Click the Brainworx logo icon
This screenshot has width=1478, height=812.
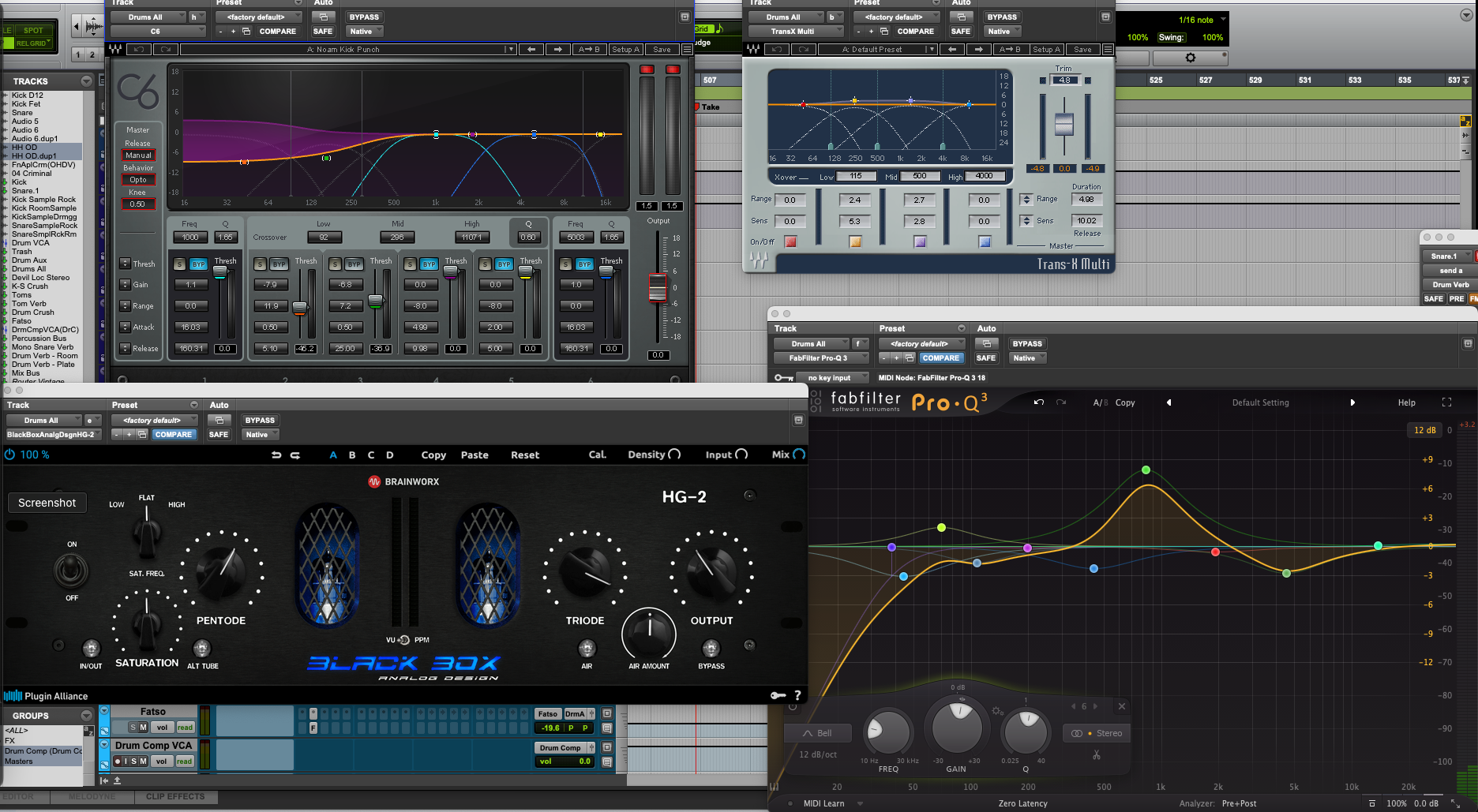[x=374, y=481]
